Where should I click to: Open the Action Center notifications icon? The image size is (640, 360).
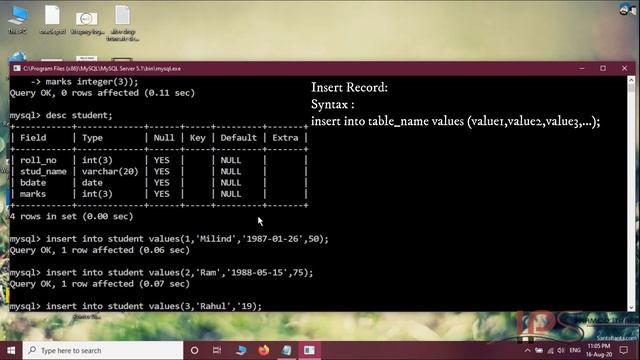pos(624,350)
